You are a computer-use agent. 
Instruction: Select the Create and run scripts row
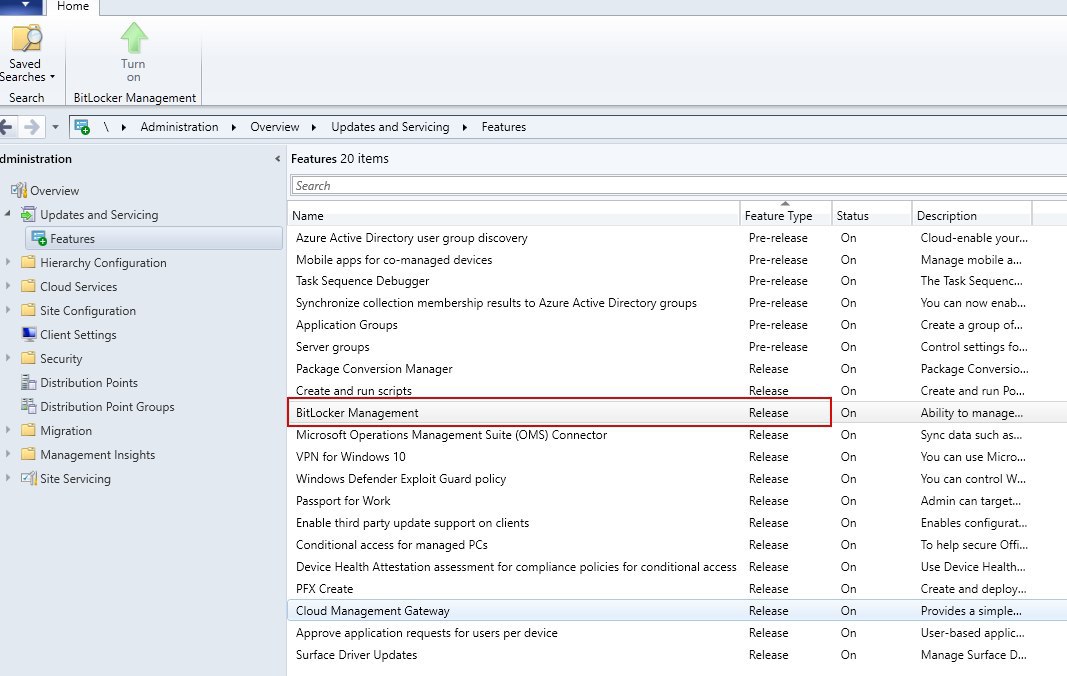click(x=677, y=390)
